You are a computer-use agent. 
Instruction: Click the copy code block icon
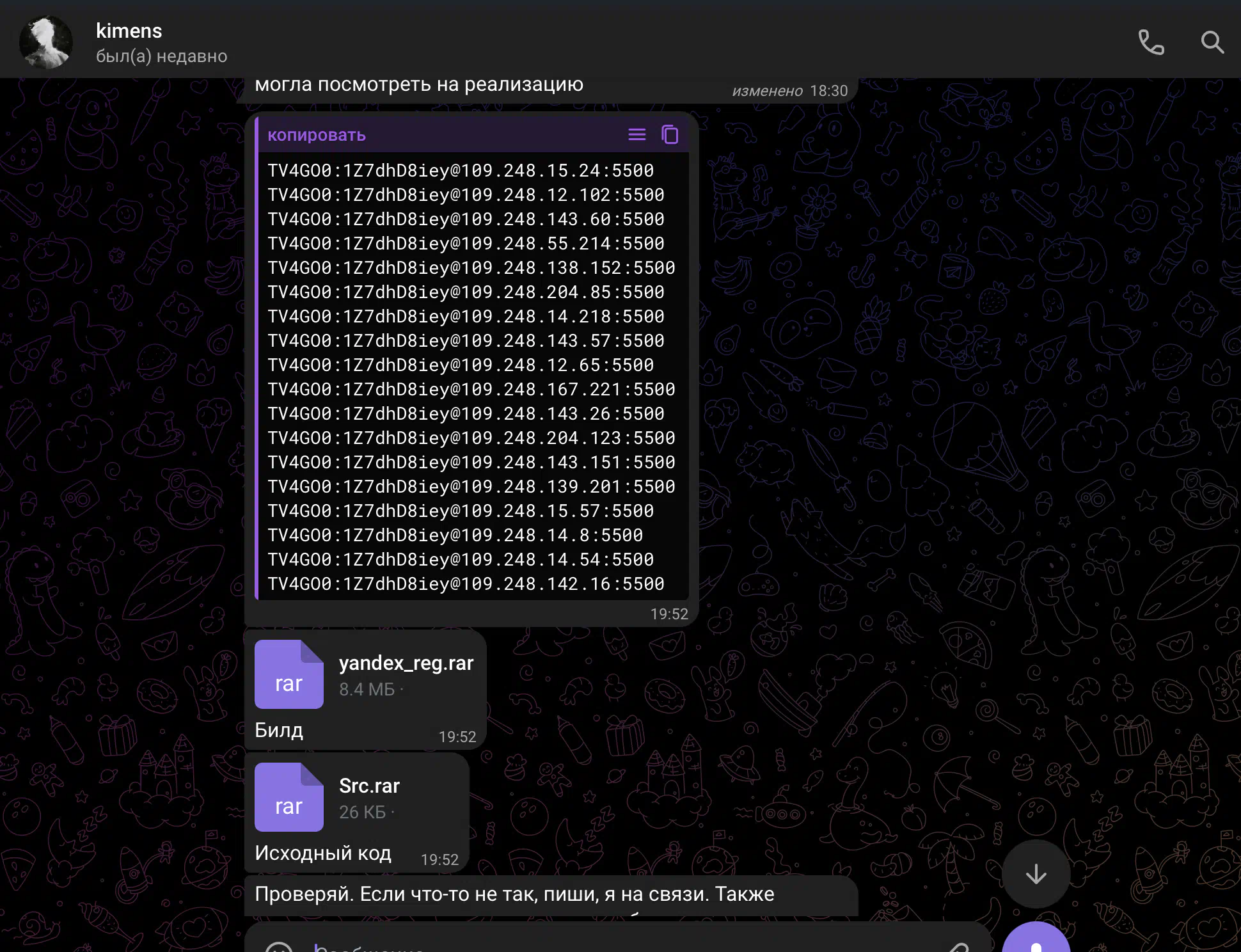click(x=670, y=135)
